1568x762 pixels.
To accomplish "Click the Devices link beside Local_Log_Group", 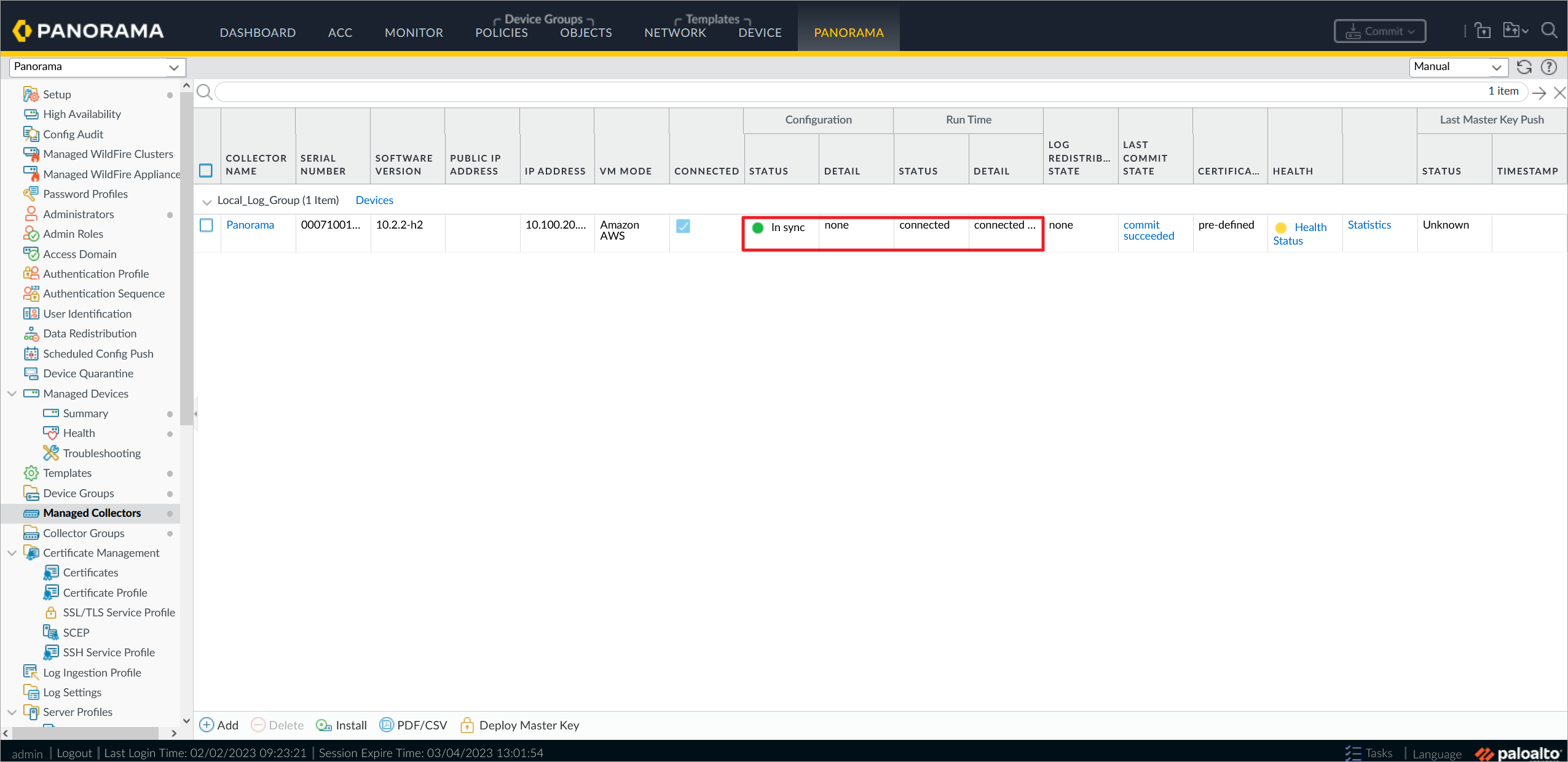I will [374, 200].
